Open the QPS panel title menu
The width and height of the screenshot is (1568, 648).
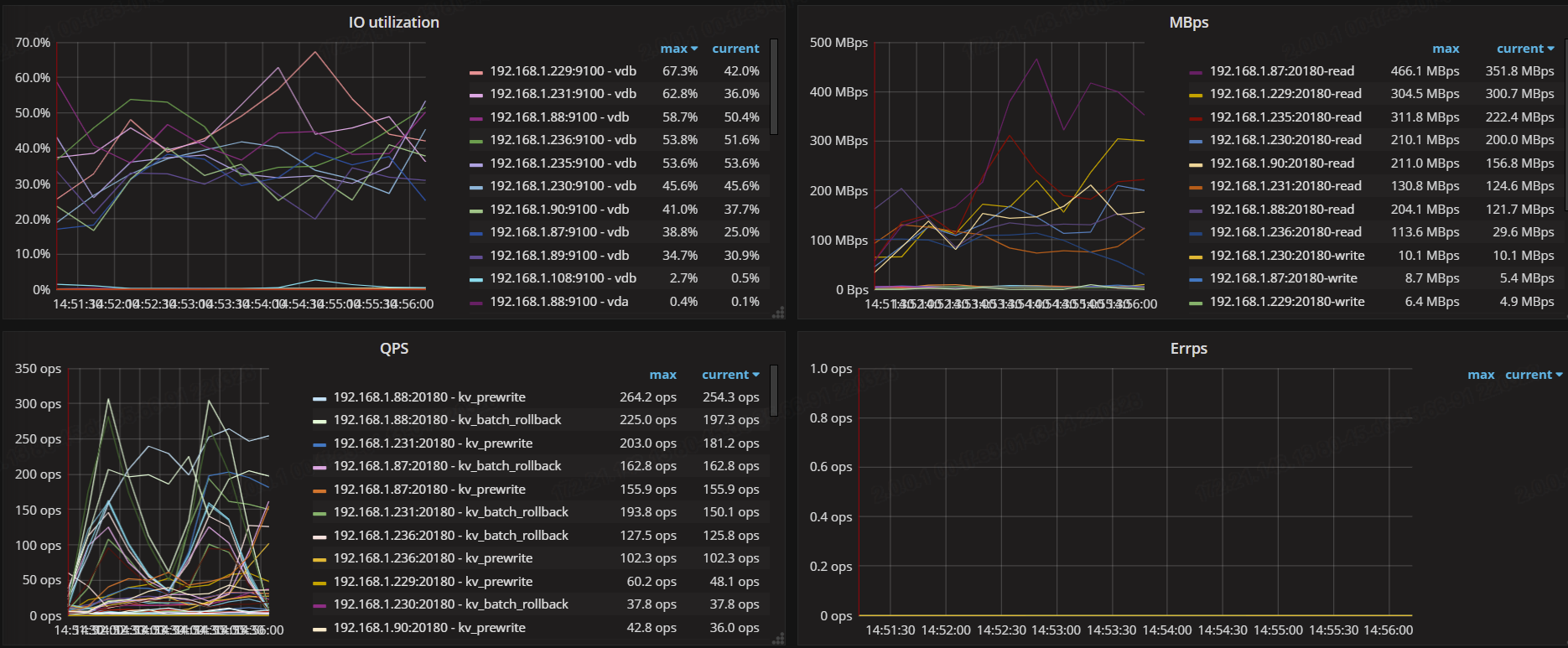pyautogui.click(x=393, y=349)
